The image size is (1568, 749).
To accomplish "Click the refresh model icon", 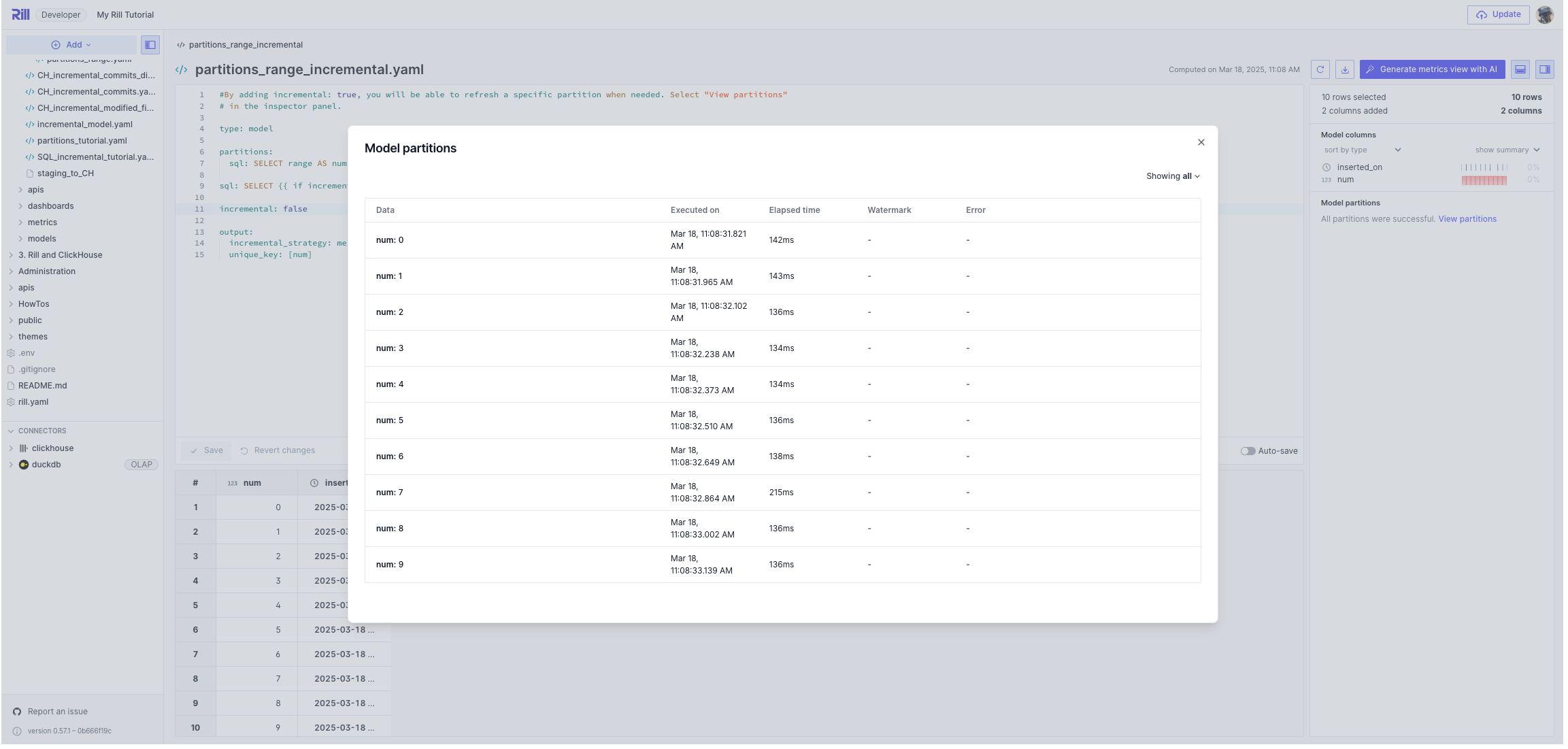I will click(x=1320, y=69).
